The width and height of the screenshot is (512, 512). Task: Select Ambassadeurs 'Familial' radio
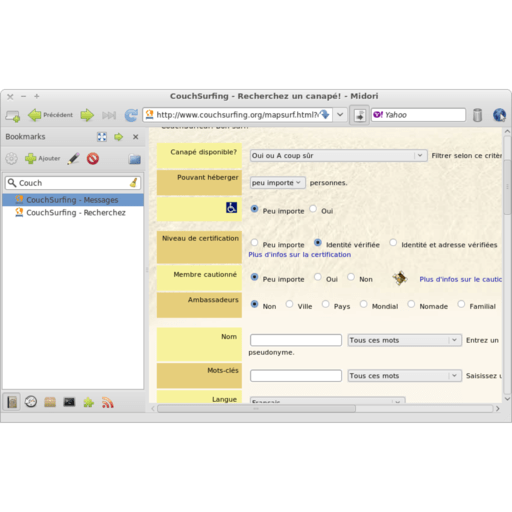[461, 304]
